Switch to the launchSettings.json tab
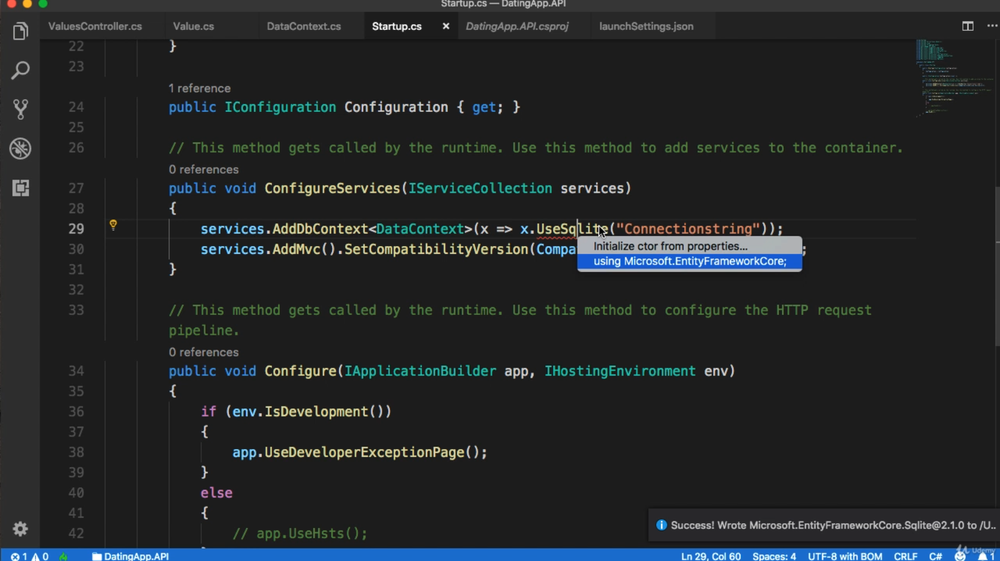 click(646, 26)
